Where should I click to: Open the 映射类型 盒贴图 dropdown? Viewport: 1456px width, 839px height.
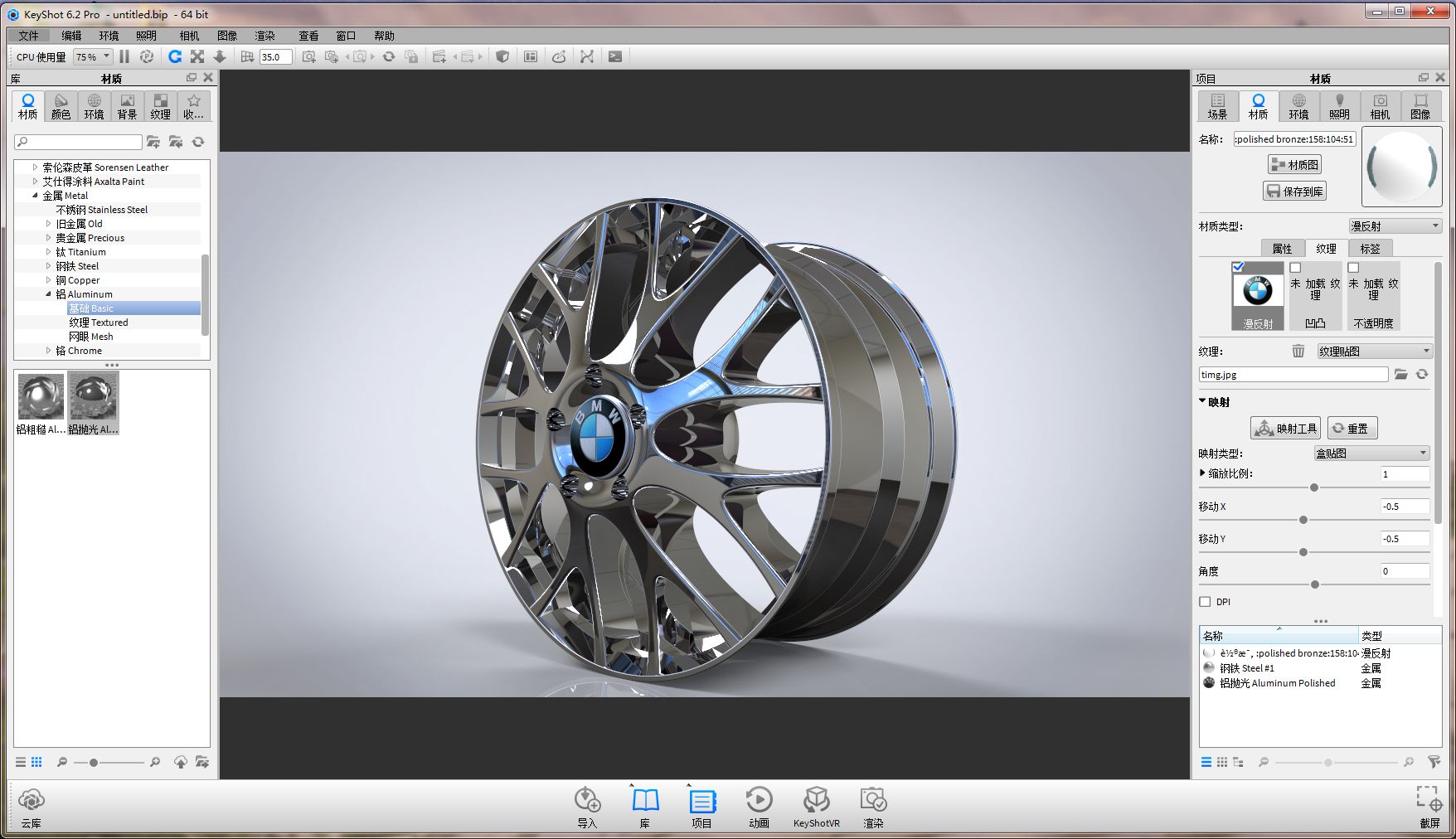(x=1371, y=453)
